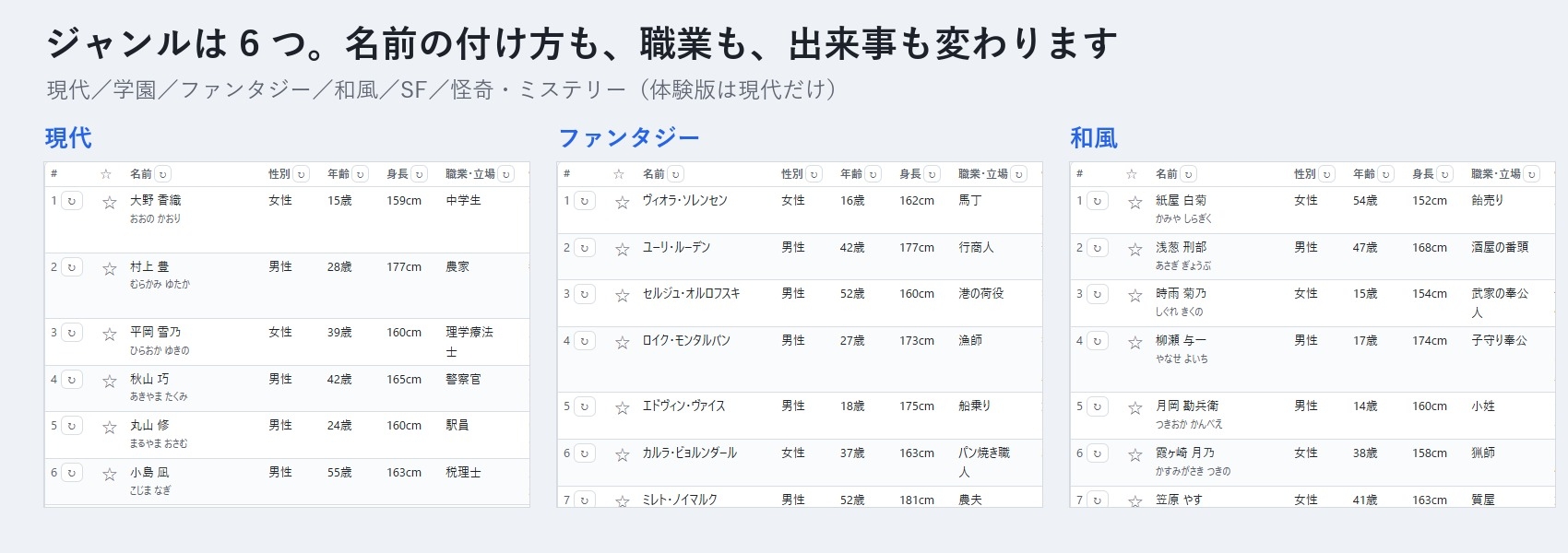Regenerate the row for 平岡 雪乃

click(72, 333)
